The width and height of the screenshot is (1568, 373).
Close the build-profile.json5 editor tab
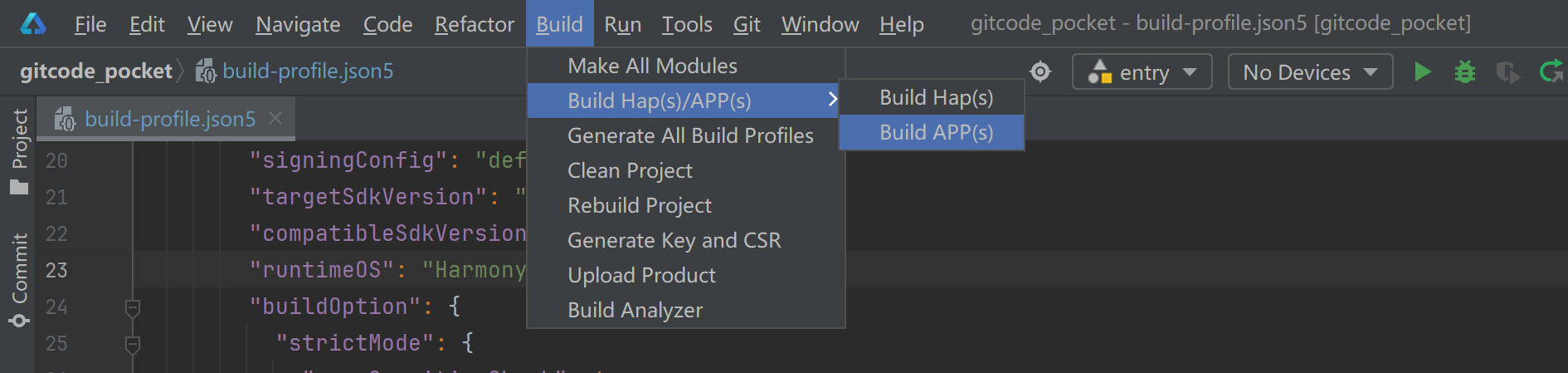275,119
